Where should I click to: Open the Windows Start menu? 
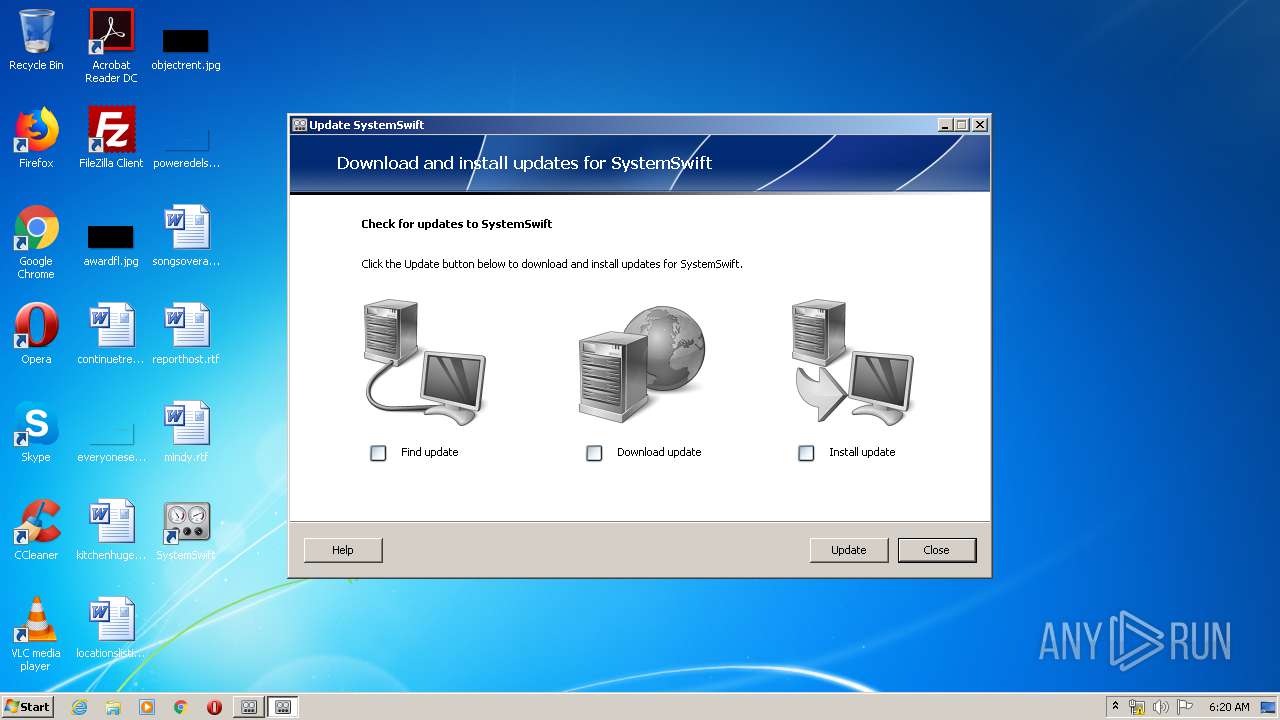(x=28, y=706)
